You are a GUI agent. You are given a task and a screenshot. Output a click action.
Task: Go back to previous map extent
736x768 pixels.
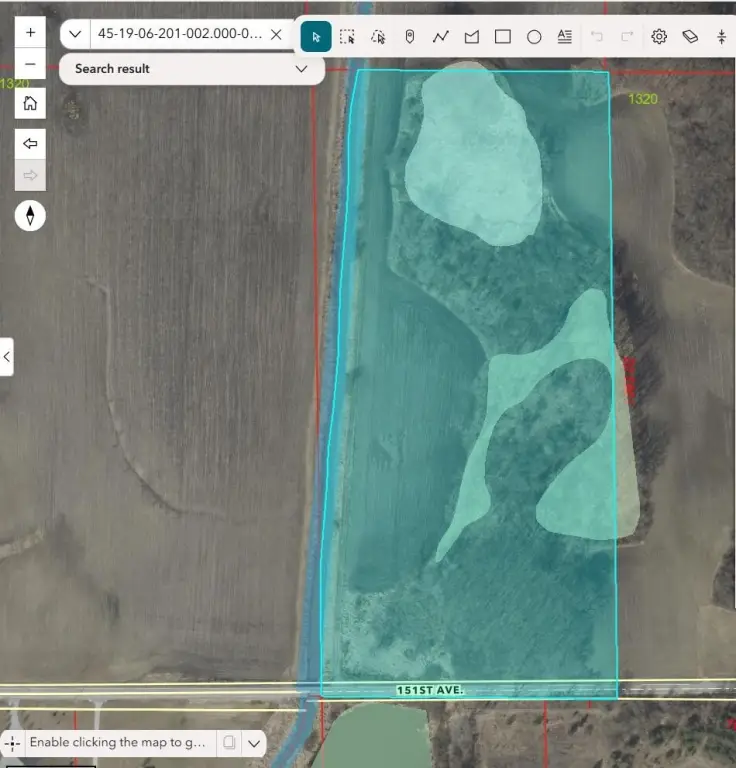[x=30, y=144]
